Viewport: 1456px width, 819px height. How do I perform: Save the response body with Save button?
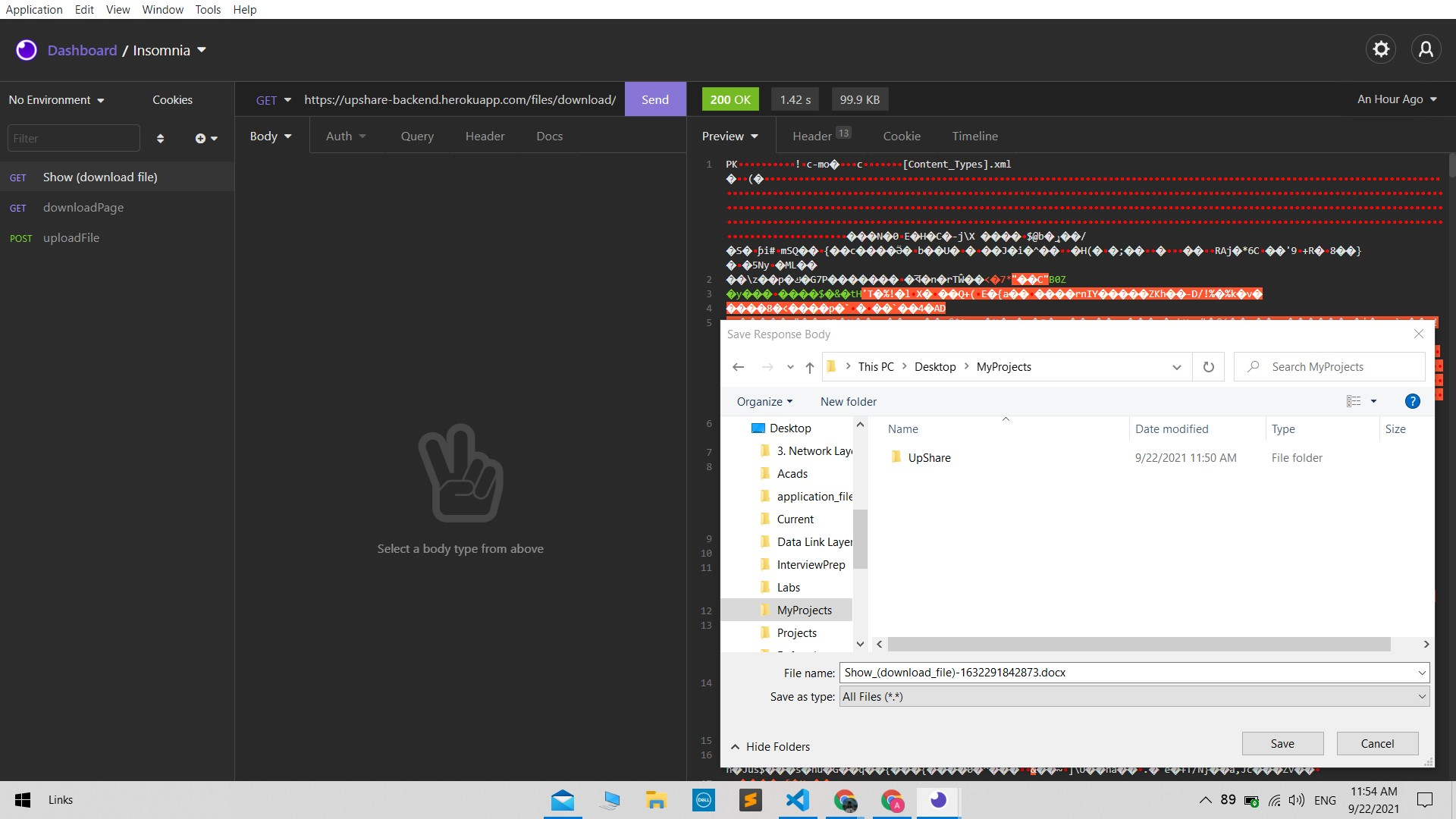coord(1282,743)
